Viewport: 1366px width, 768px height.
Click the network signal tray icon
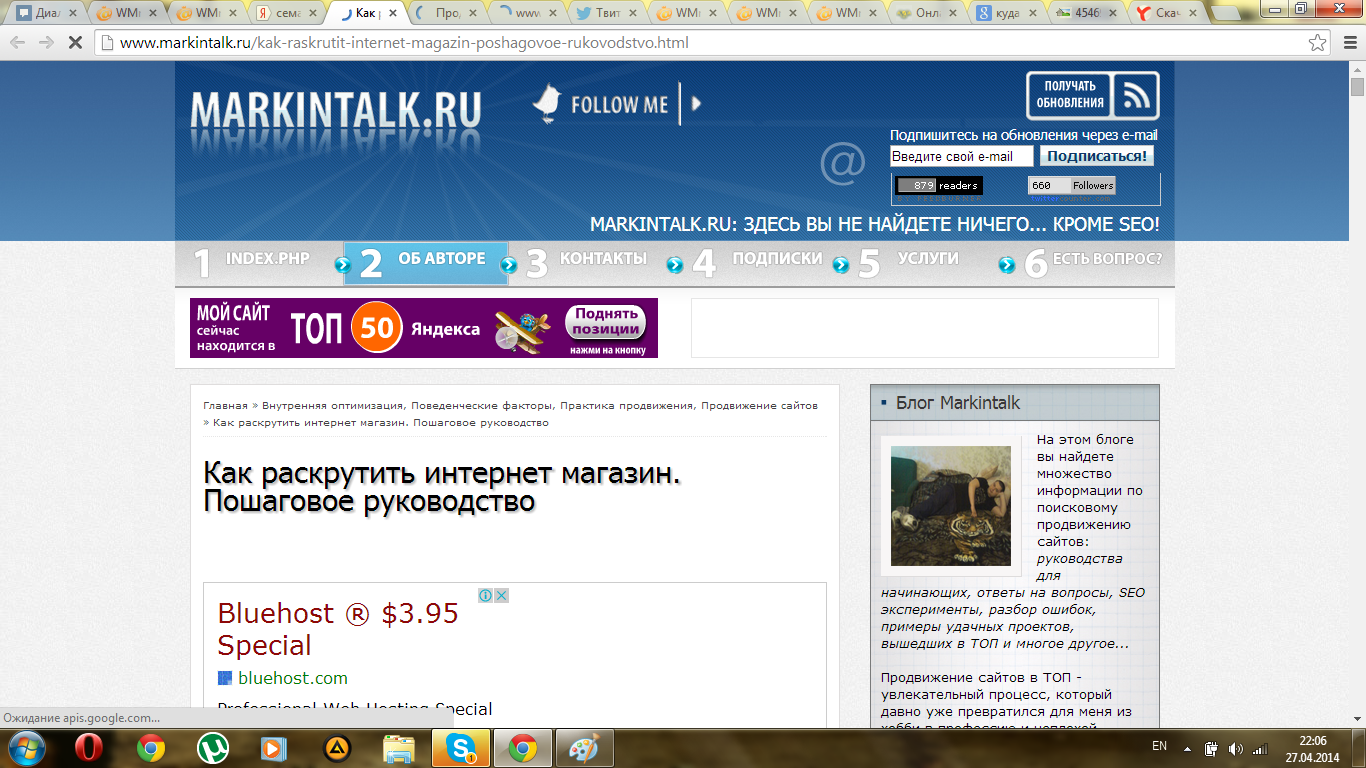coord(1260,748)
